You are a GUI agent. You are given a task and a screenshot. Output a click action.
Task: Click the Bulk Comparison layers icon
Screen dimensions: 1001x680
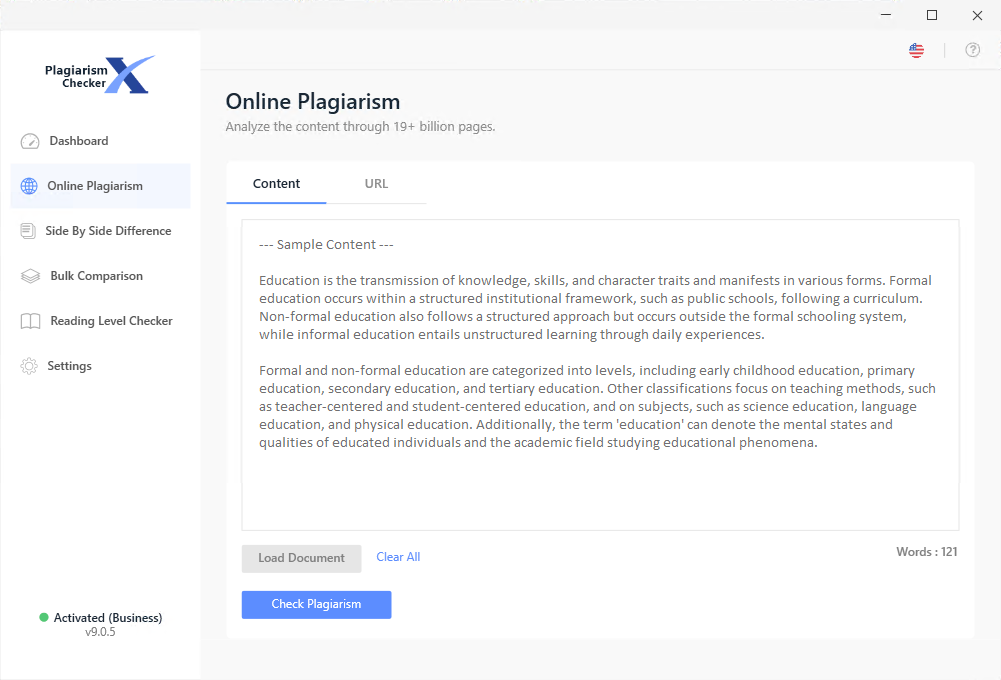pos(30,276)
